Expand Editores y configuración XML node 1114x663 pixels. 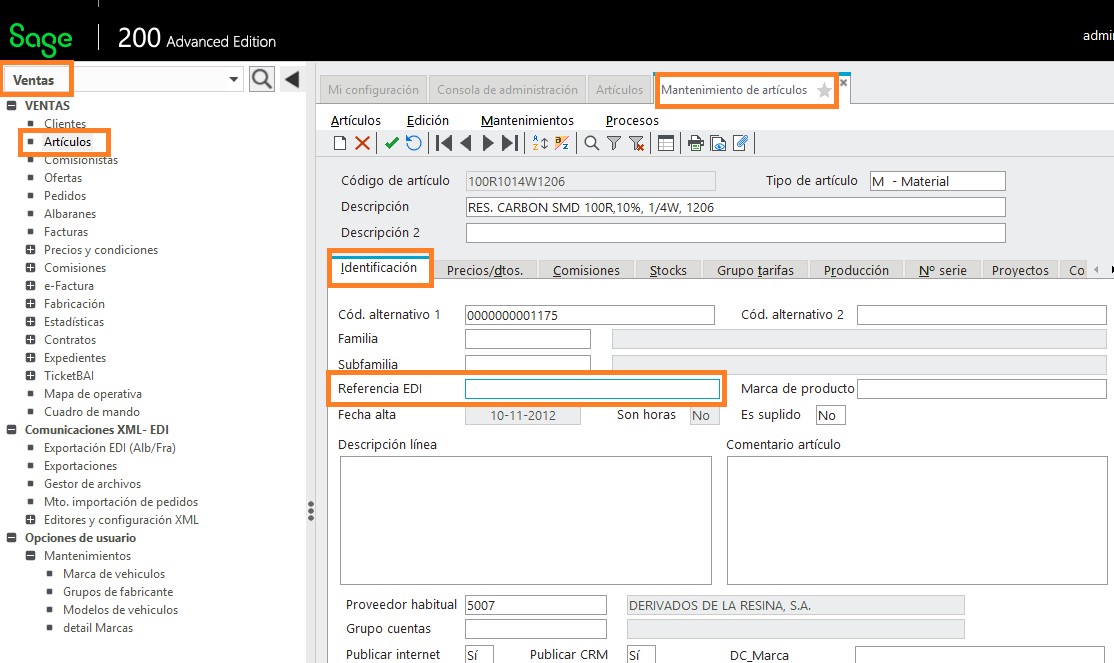31,519
